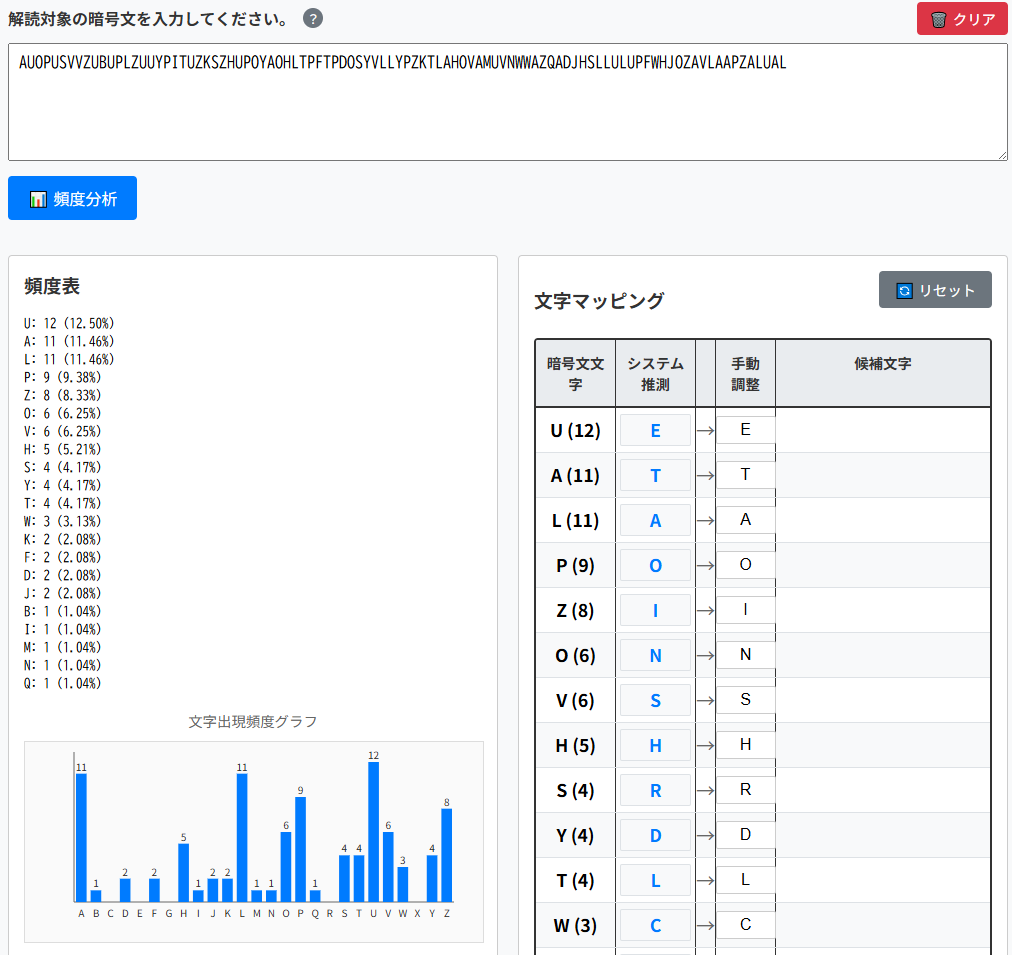The width and height of the screenshot is (1012, 955).
Task: Select system guess E for cipher U
Action: click(x=655, y=430)
